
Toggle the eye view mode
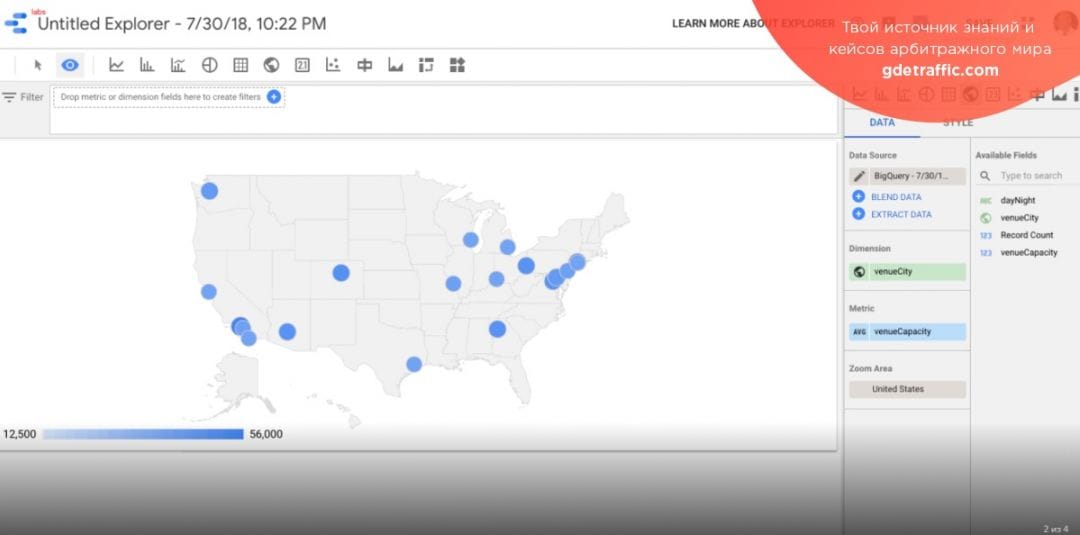(70, 65)
